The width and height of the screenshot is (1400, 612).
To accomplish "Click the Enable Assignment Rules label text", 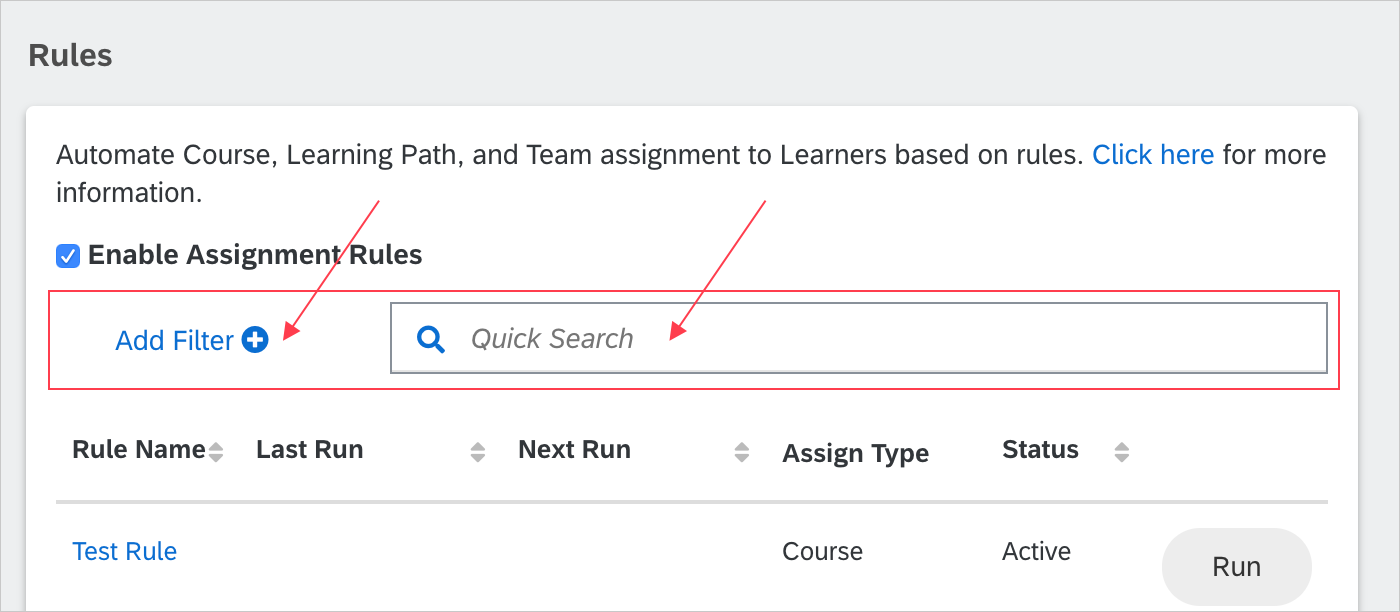I will click(x=255, y=255).
